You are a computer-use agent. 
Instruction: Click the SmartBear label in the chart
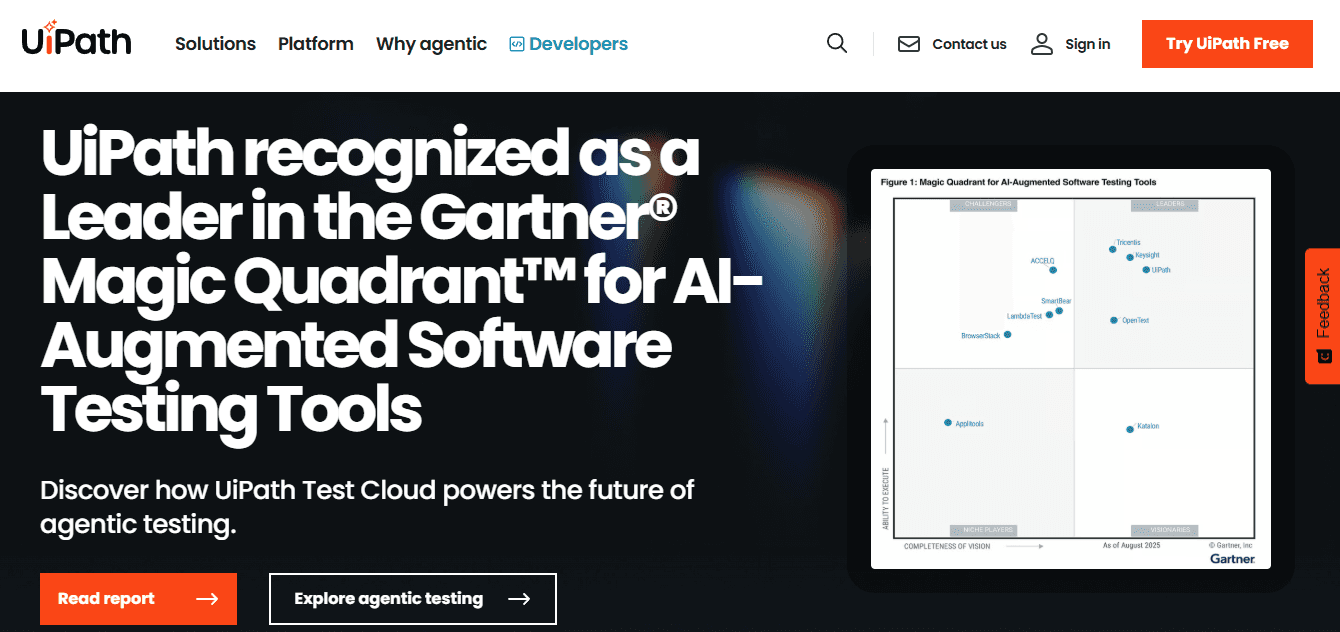click(x=1056, y=301)
